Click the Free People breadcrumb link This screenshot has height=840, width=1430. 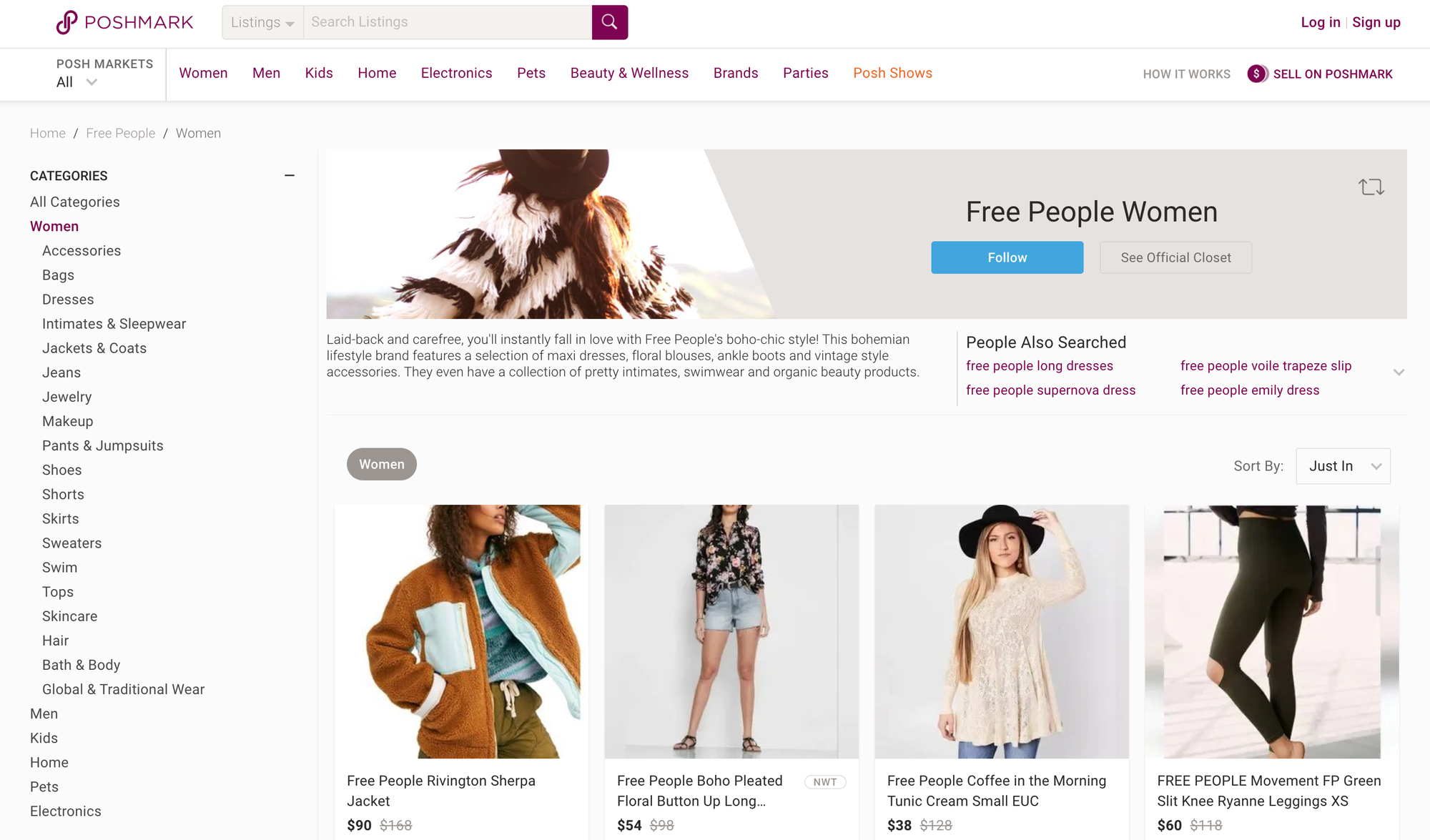[x=120, y=133]
